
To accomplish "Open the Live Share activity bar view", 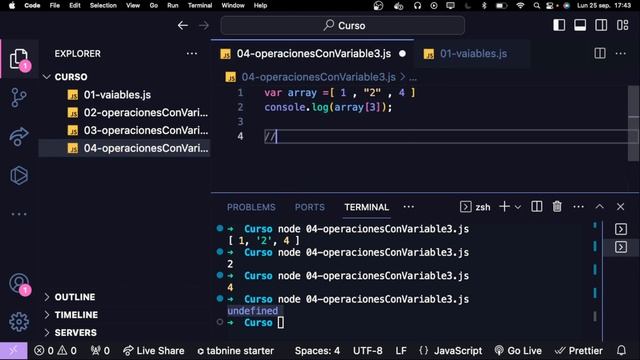I will click(x=19, y=136).
